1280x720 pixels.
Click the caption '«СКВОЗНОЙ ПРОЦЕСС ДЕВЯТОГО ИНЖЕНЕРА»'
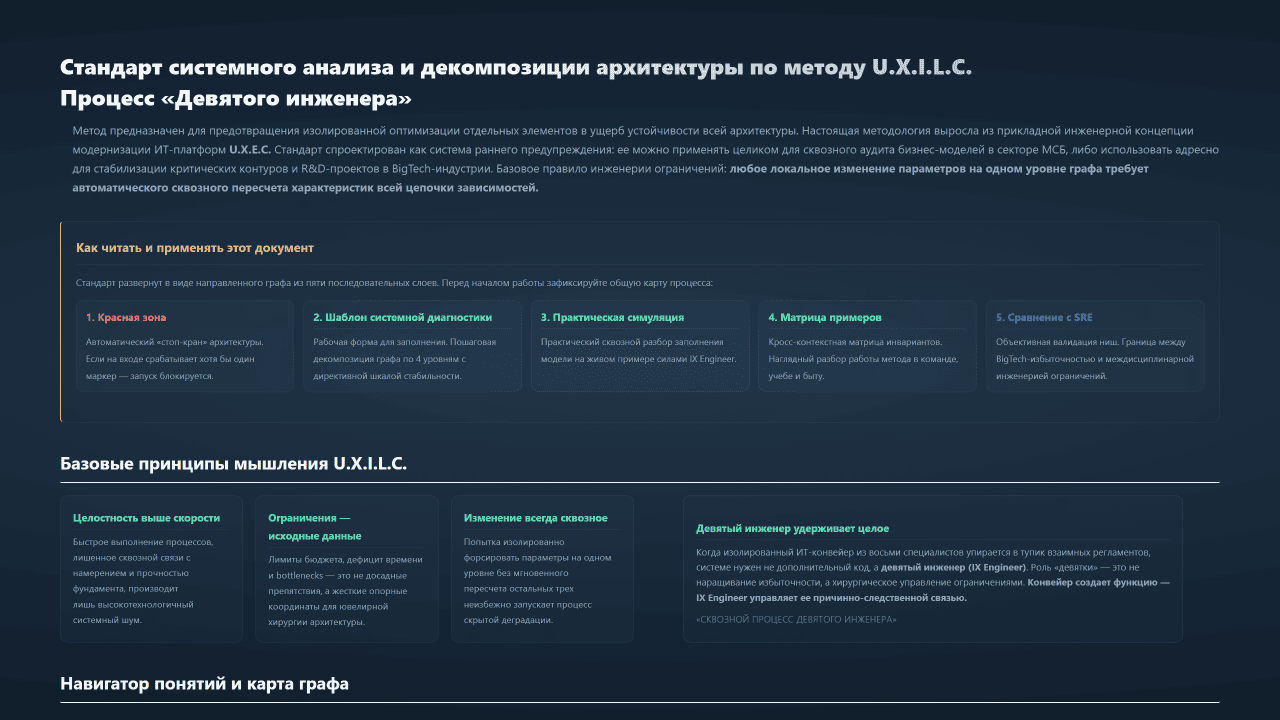[x=796, y=620]
